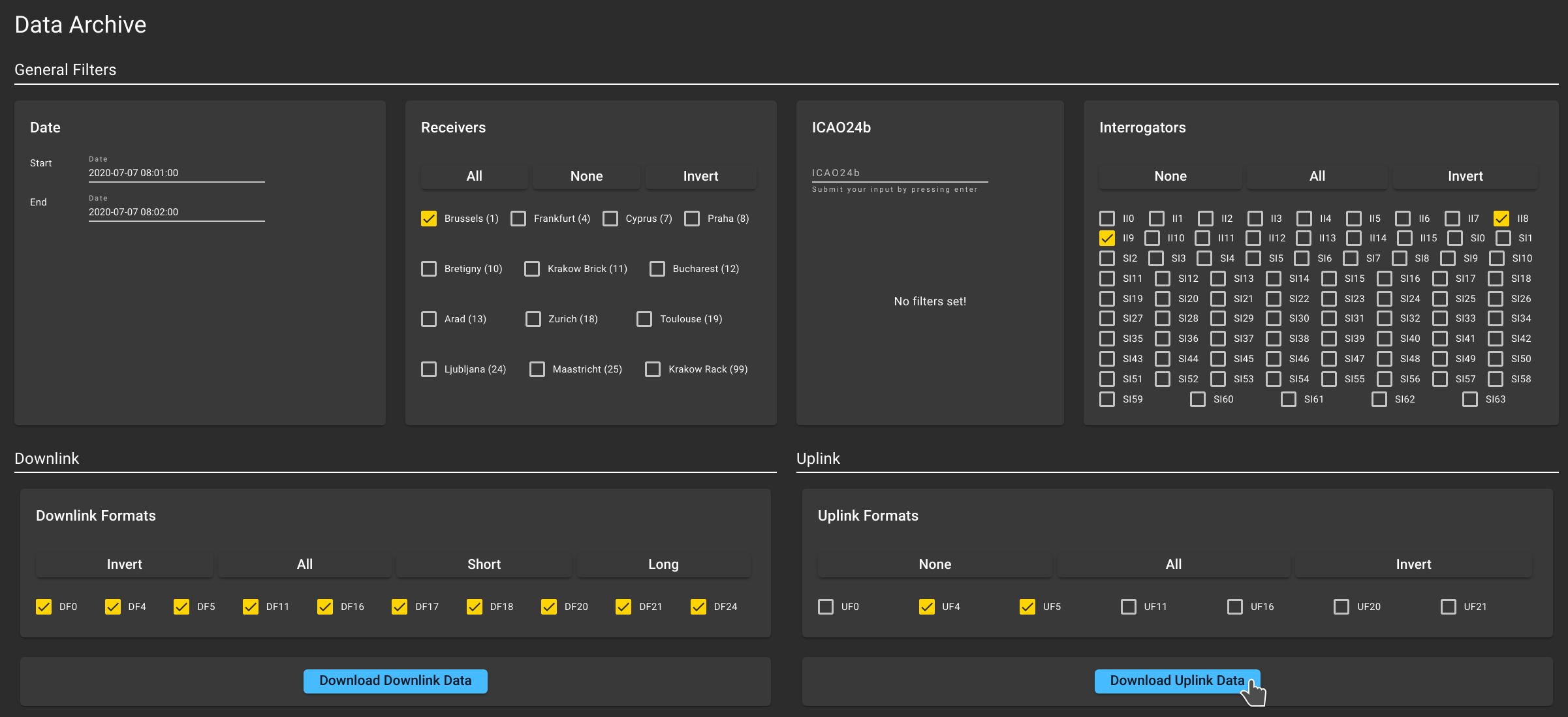This screenshot has height=717, width=1568.
Task: Select all Downlink Formats
Action: click(305, 564)
